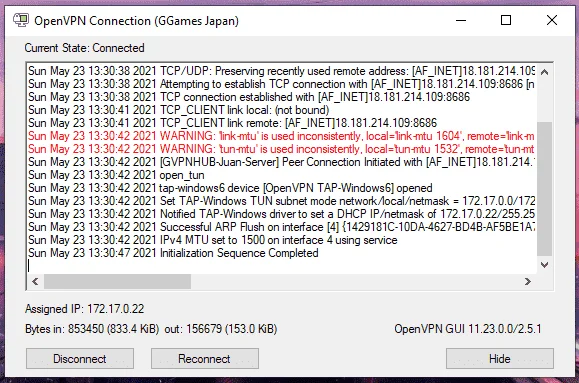Click the 'Preserving recently used remote address' line
The height and width of the screenshot is (383, 579).
point(282,71)
